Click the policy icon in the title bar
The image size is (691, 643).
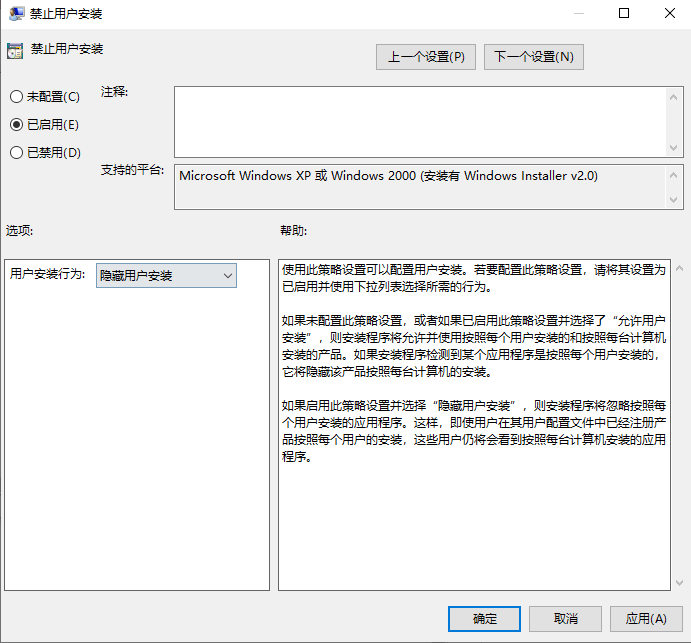coord(16,14)
